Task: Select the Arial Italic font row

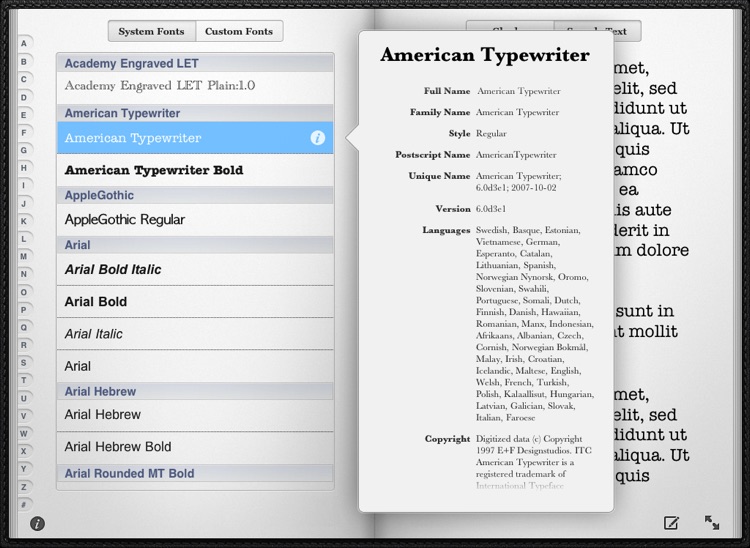Action: click(195, 334)
